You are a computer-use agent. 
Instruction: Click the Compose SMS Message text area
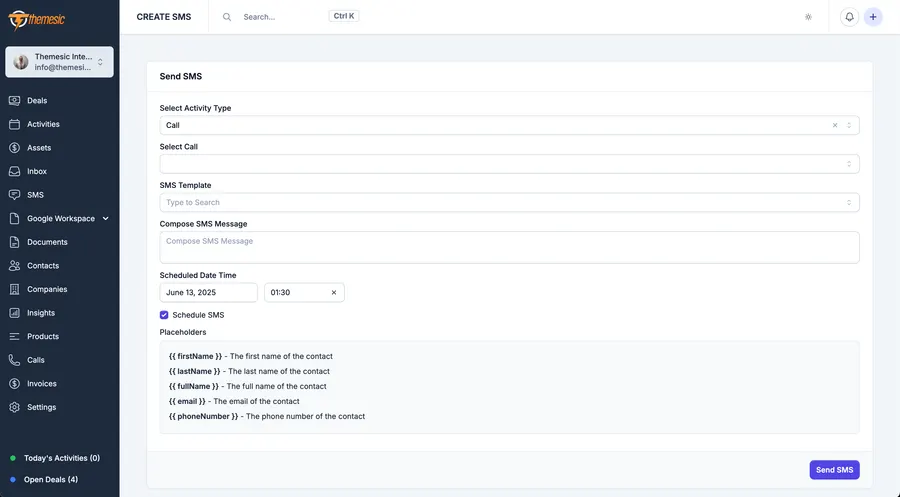coord(509,247)
